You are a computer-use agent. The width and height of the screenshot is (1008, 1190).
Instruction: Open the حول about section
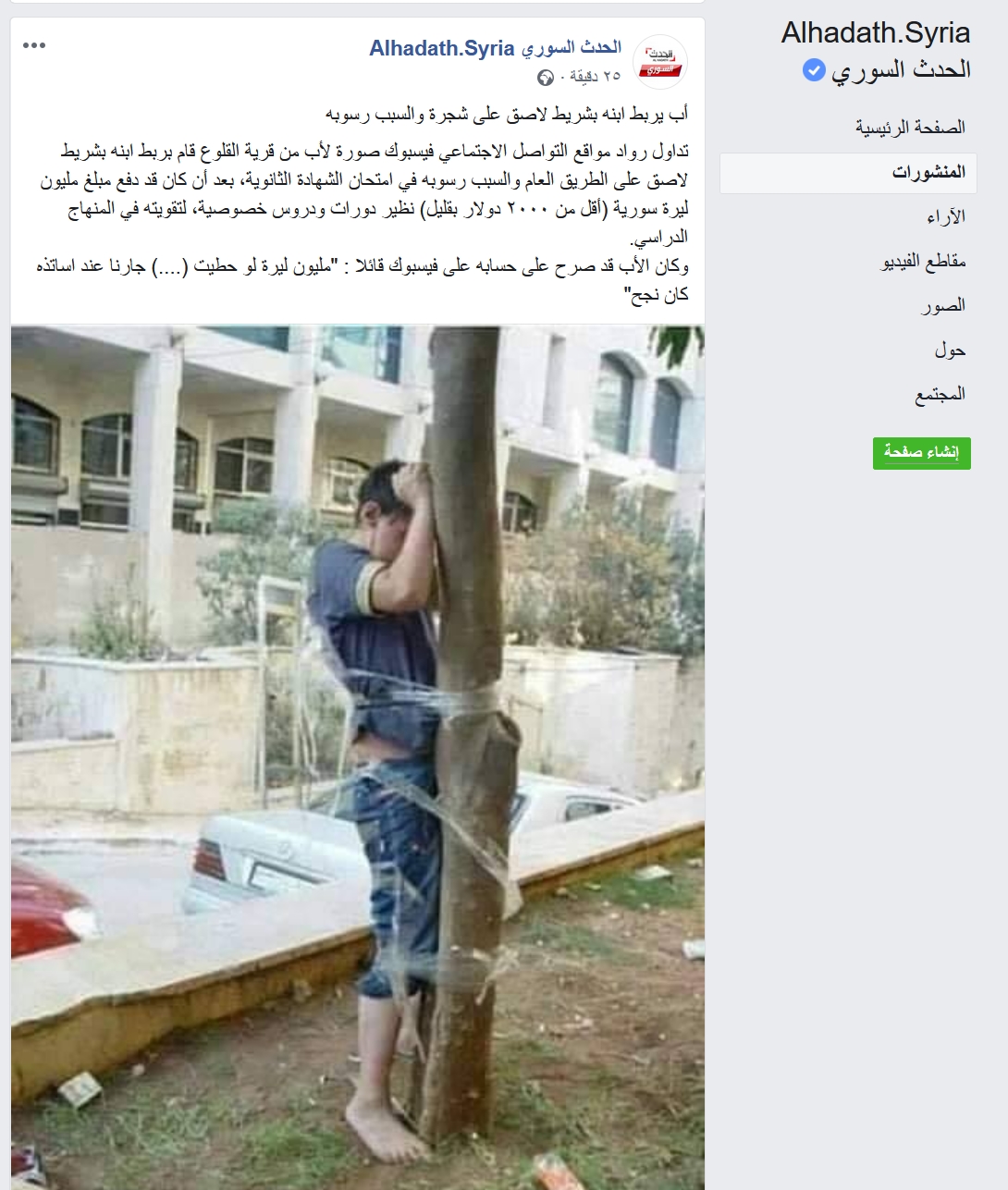pos(950,350)
